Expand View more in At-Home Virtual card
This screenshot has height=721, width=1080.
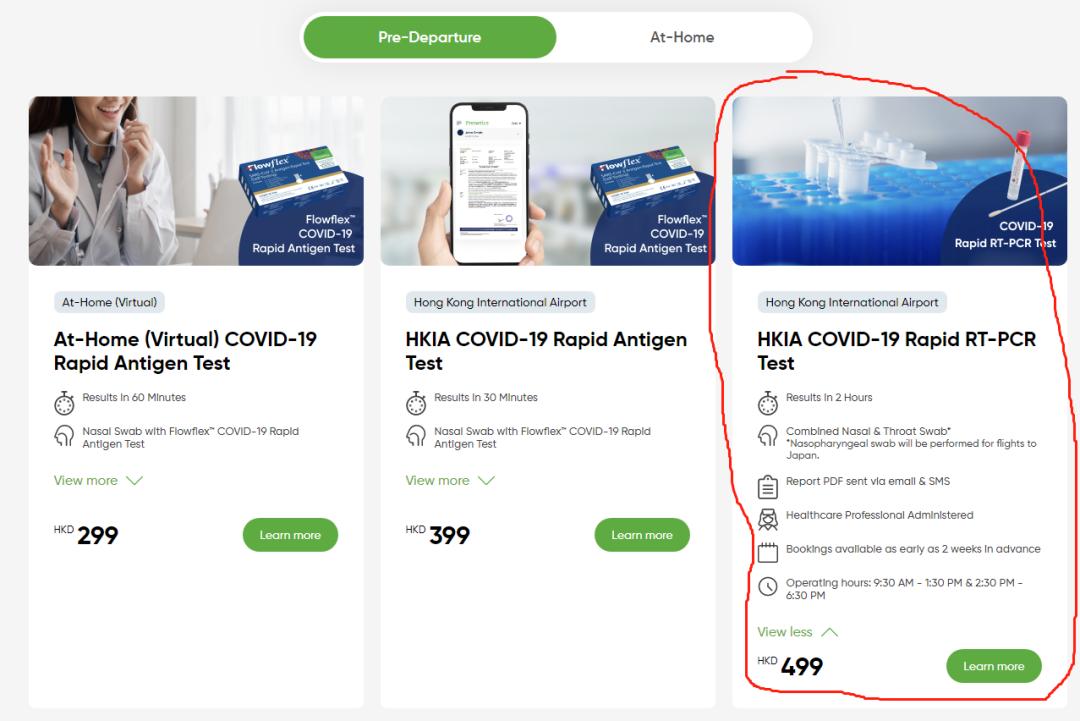(98, 481)
